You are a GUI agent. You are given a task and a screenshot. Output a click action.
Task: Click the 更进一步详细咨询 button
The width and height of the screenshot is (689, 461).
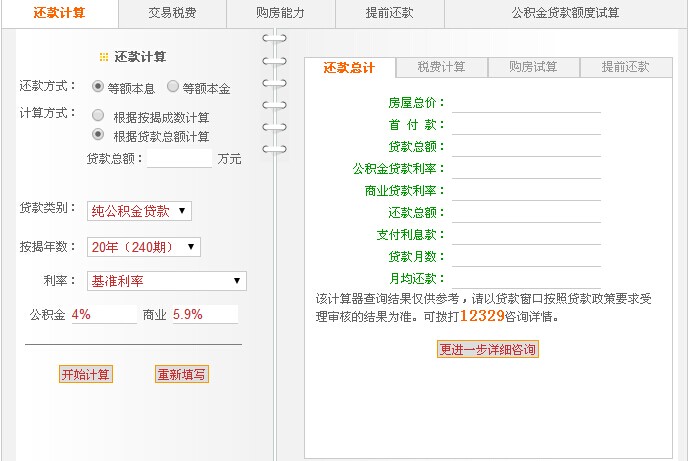click(x=488, y=349)
